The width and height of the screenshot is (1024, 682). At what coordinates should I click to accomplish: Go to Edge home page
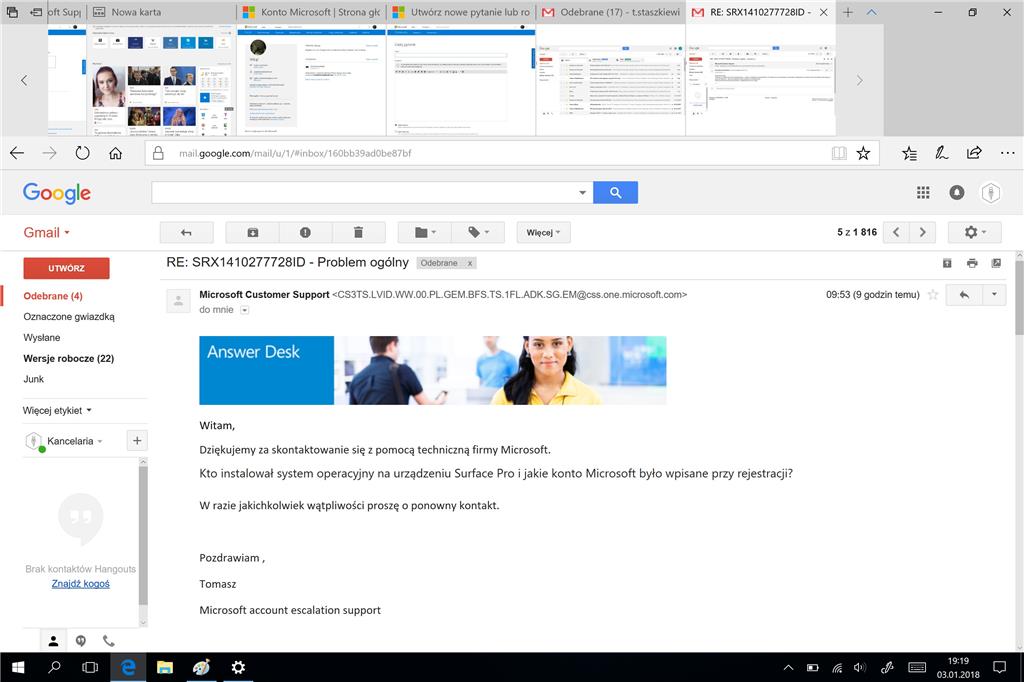(116, 153)
